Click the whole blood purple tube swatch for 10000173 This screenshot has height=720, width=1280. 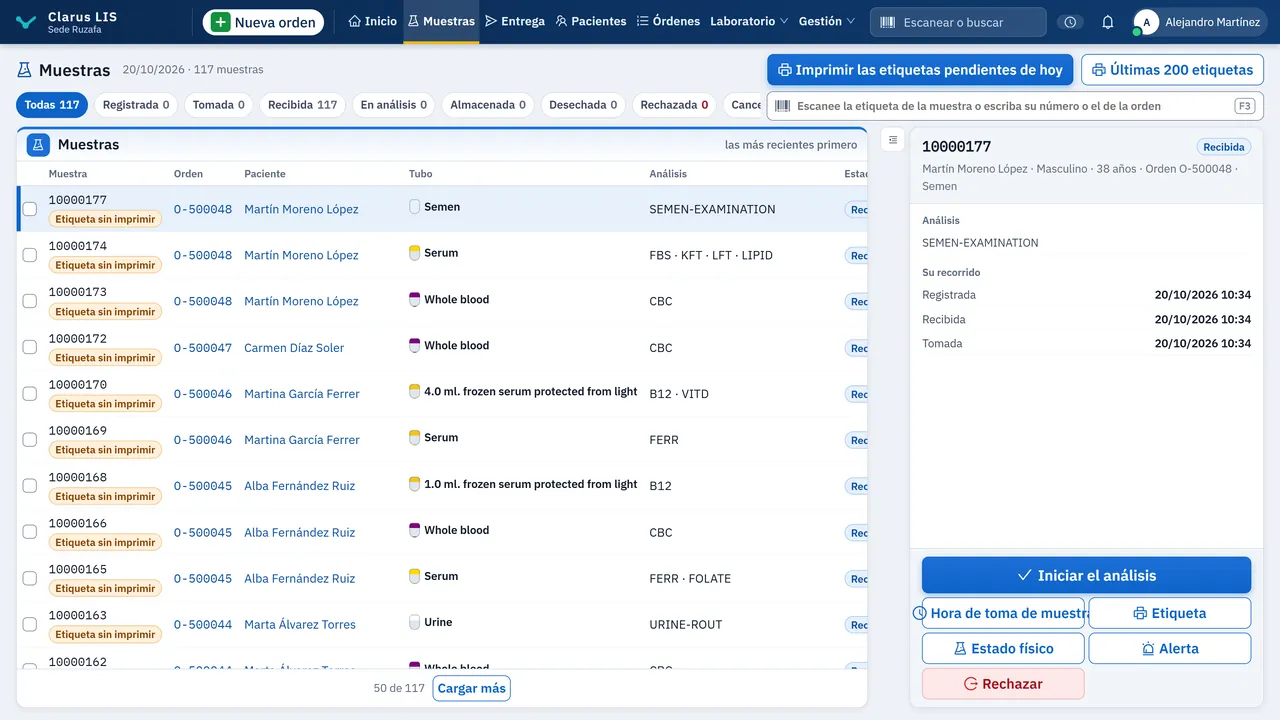pyautogui.click(x=414, y=299)
